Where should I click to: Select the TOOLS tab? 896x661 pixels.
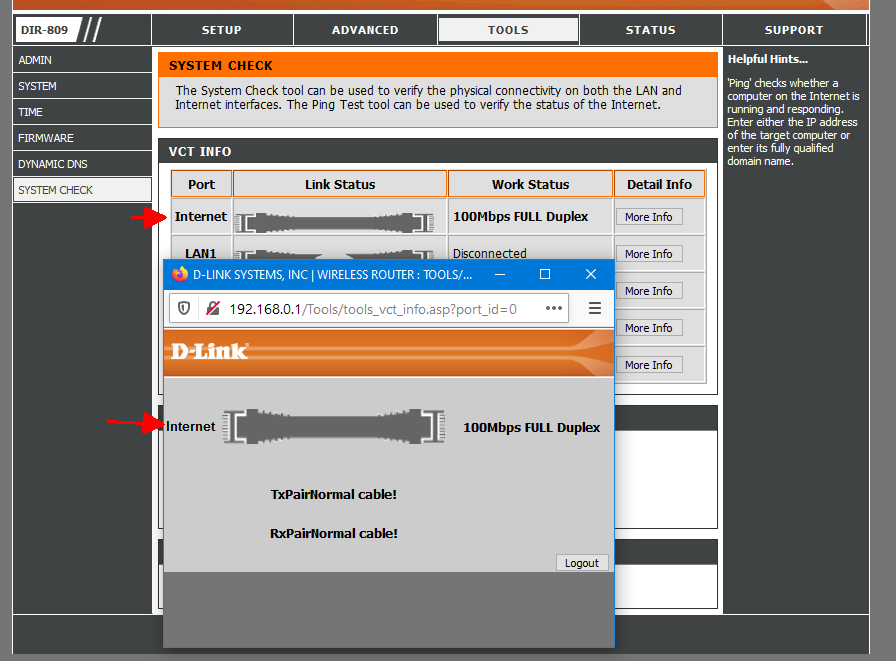(508, 30)
